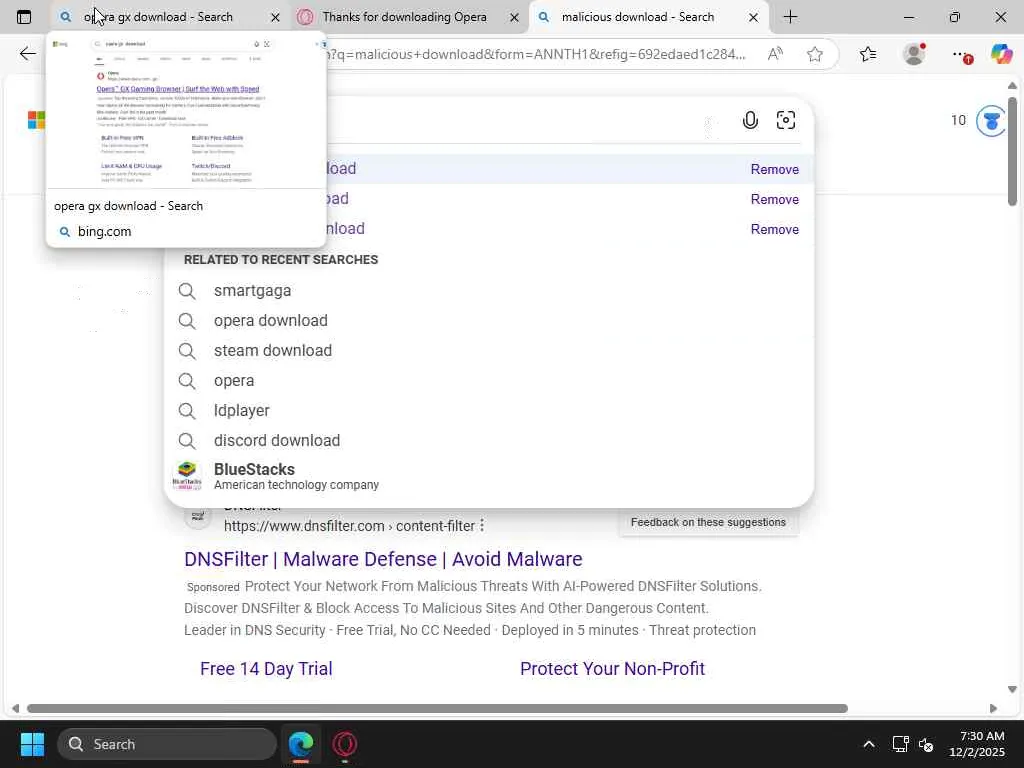
Task: Launch the Copilot sidebar icon
Action: pos(1001,54)
